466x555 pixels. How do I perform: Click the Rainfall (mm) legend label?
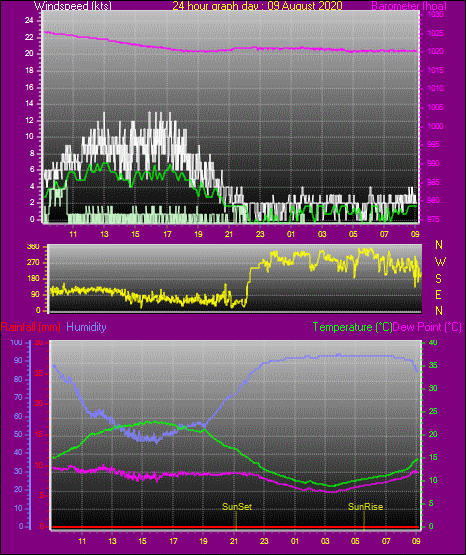coord(30,327)
